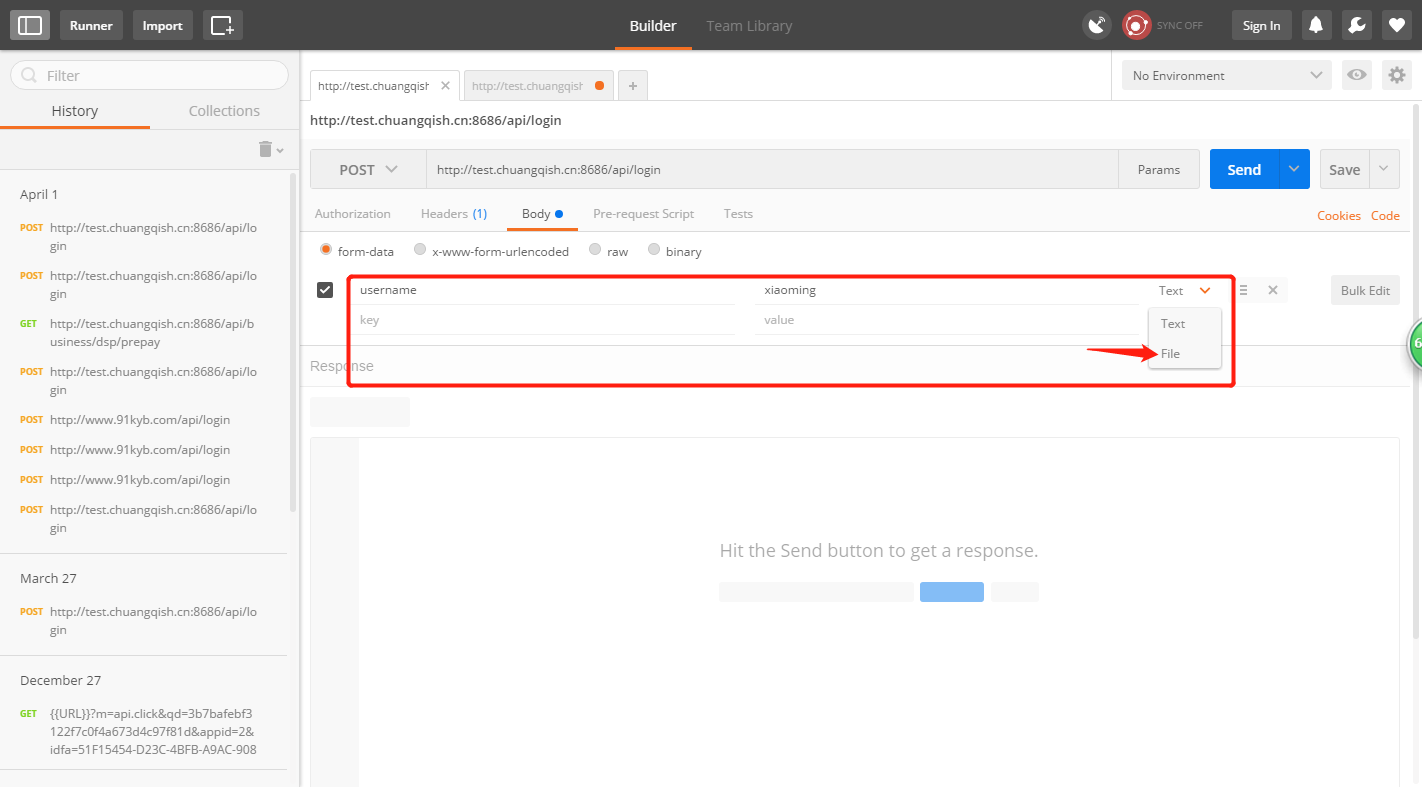Open the Cookies link

pyautogui.click(x=1339, y=215)
